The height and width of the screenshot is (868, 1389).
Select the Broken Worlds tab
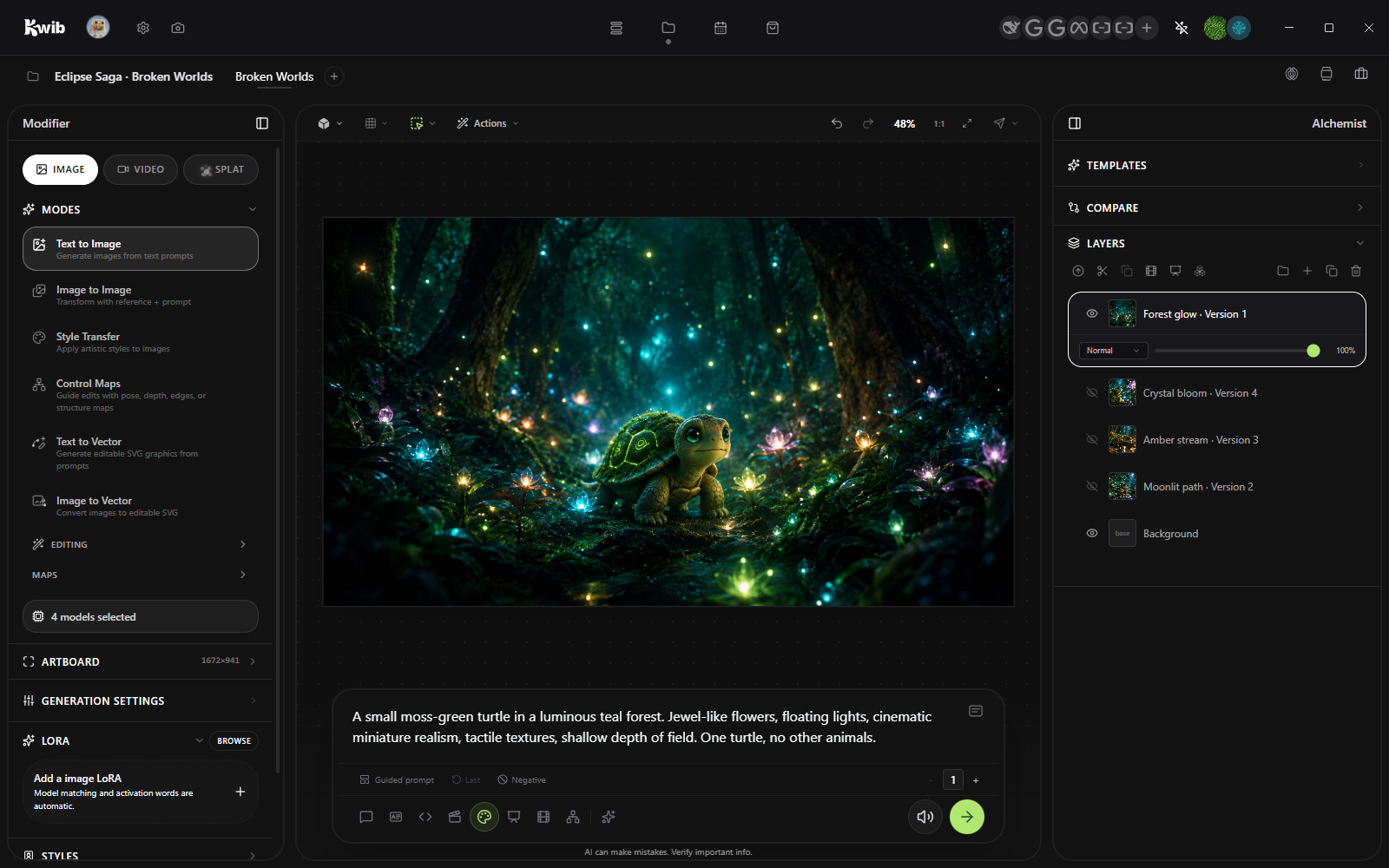pos(274,76)
